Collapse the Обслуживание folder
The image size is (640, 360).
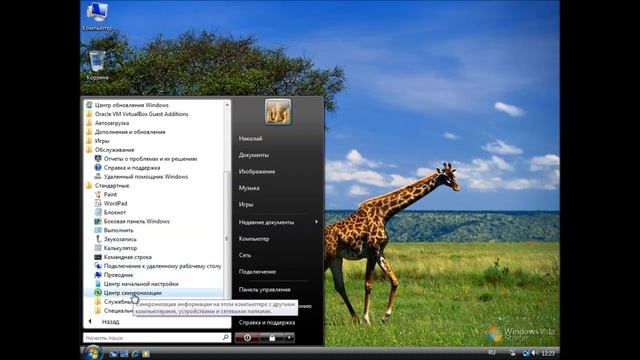pos(110,150)
